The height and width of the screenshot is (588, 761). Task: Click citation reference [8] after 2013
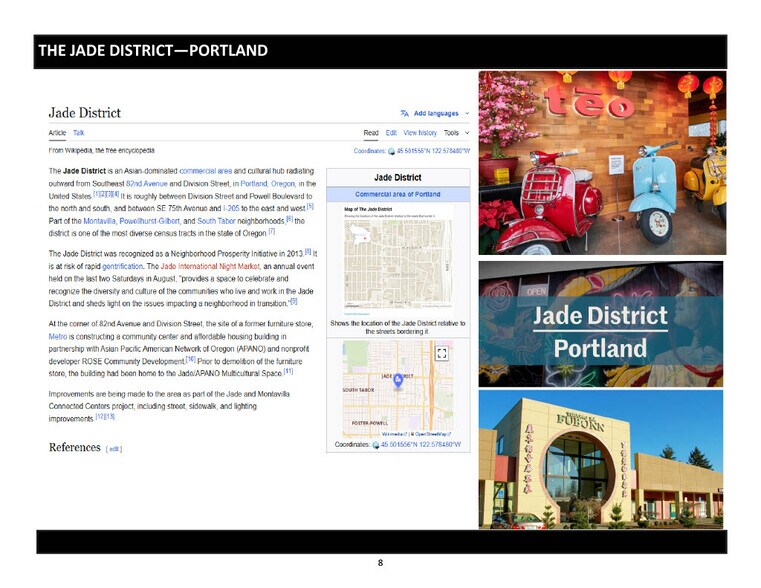308,252
